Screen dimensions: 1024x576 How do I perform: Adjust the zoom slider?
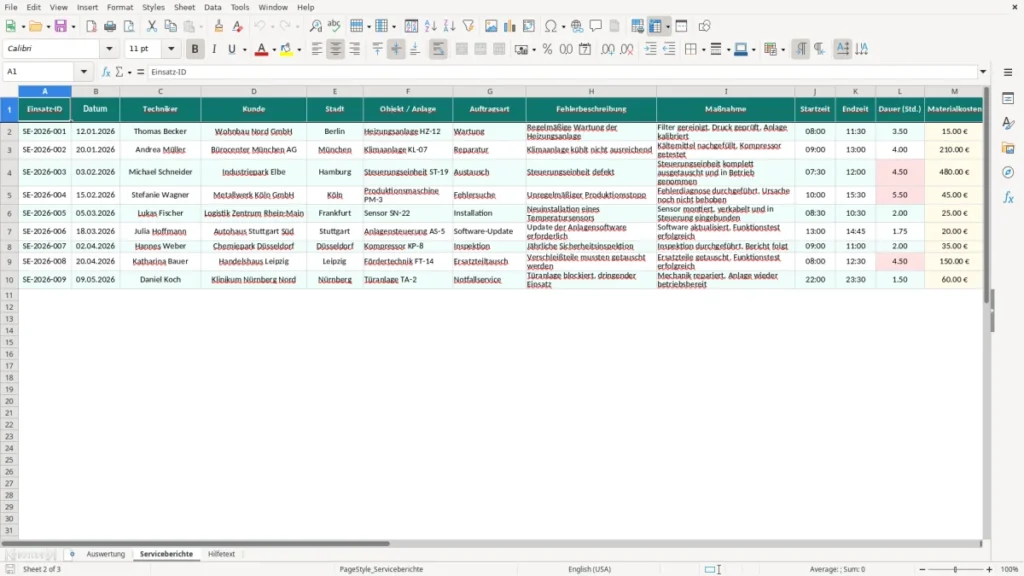coord(955,569)
